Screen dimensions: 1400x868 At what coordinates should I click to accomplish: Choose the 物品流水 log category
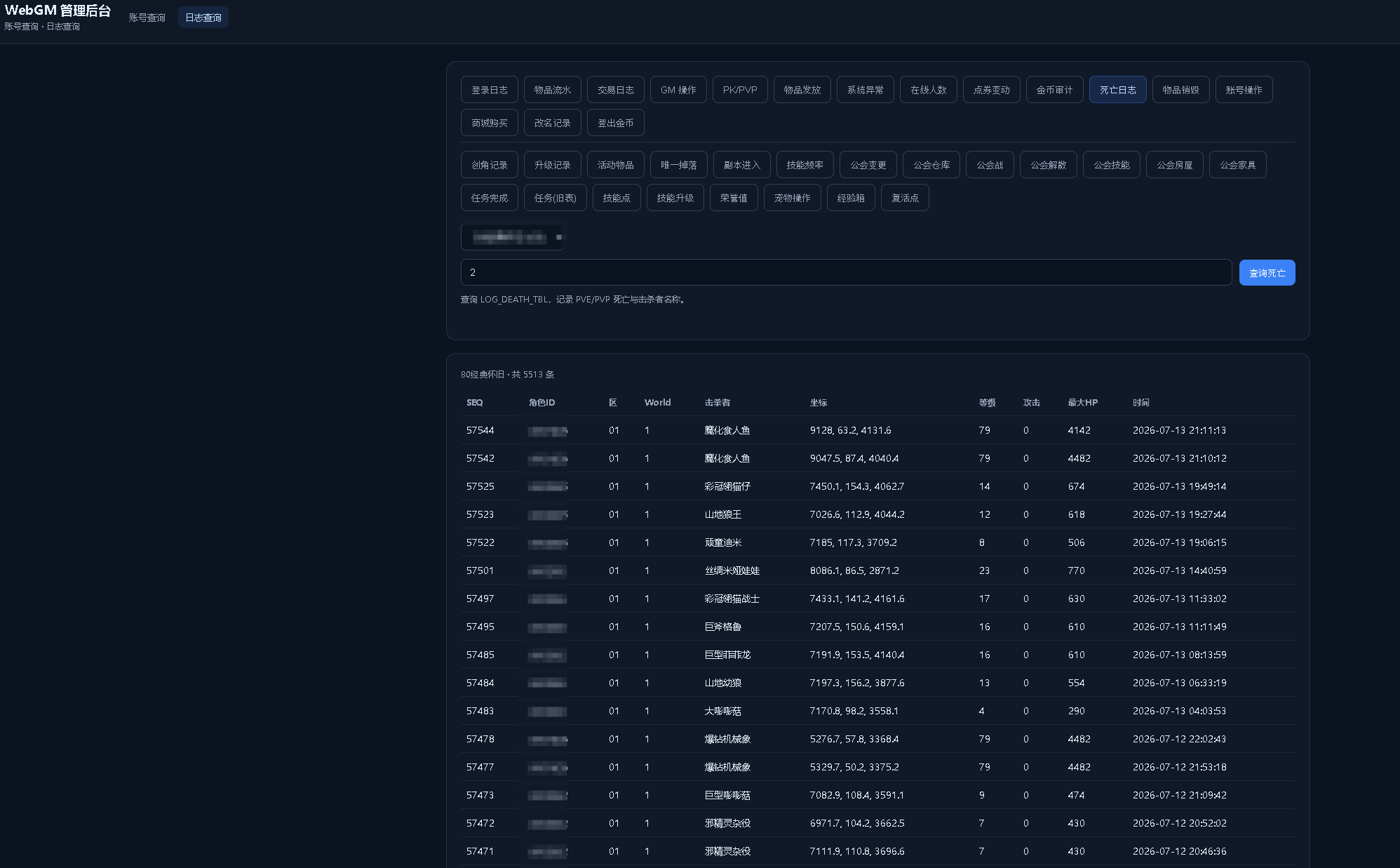pyautogui.click(x=553, y=90)
